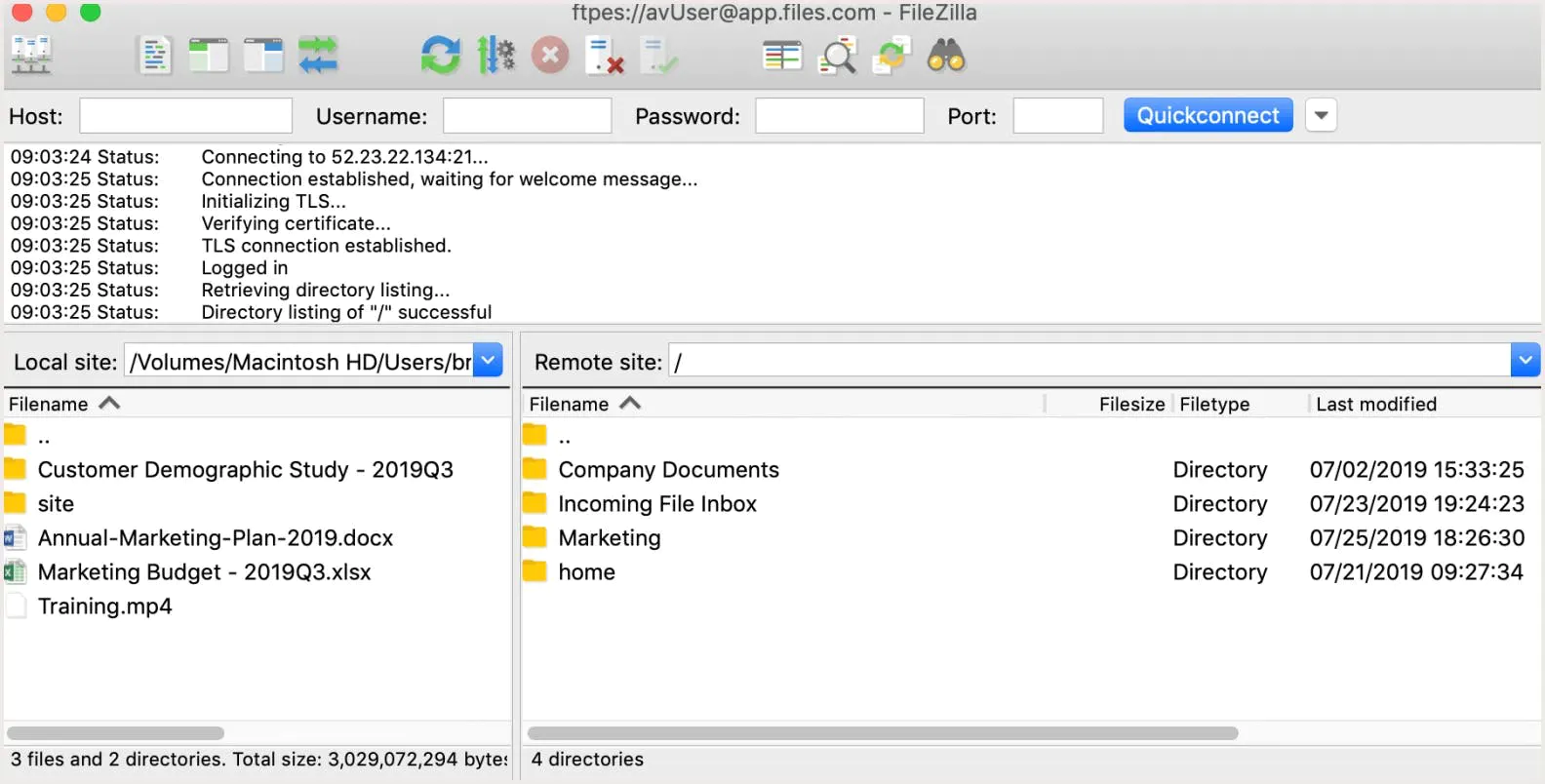
Task: Click folder icon beside Company Documents
Action: (x=535, y=469)
